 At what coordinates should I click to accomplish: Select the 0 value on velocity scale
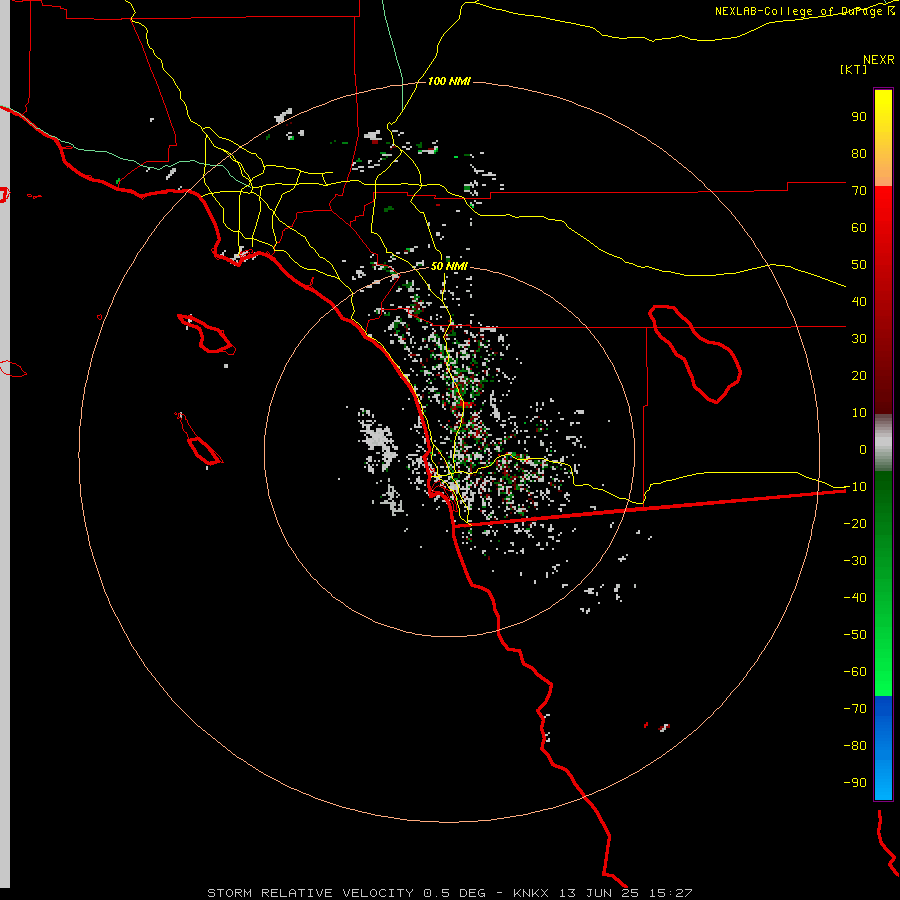[863, 449]
